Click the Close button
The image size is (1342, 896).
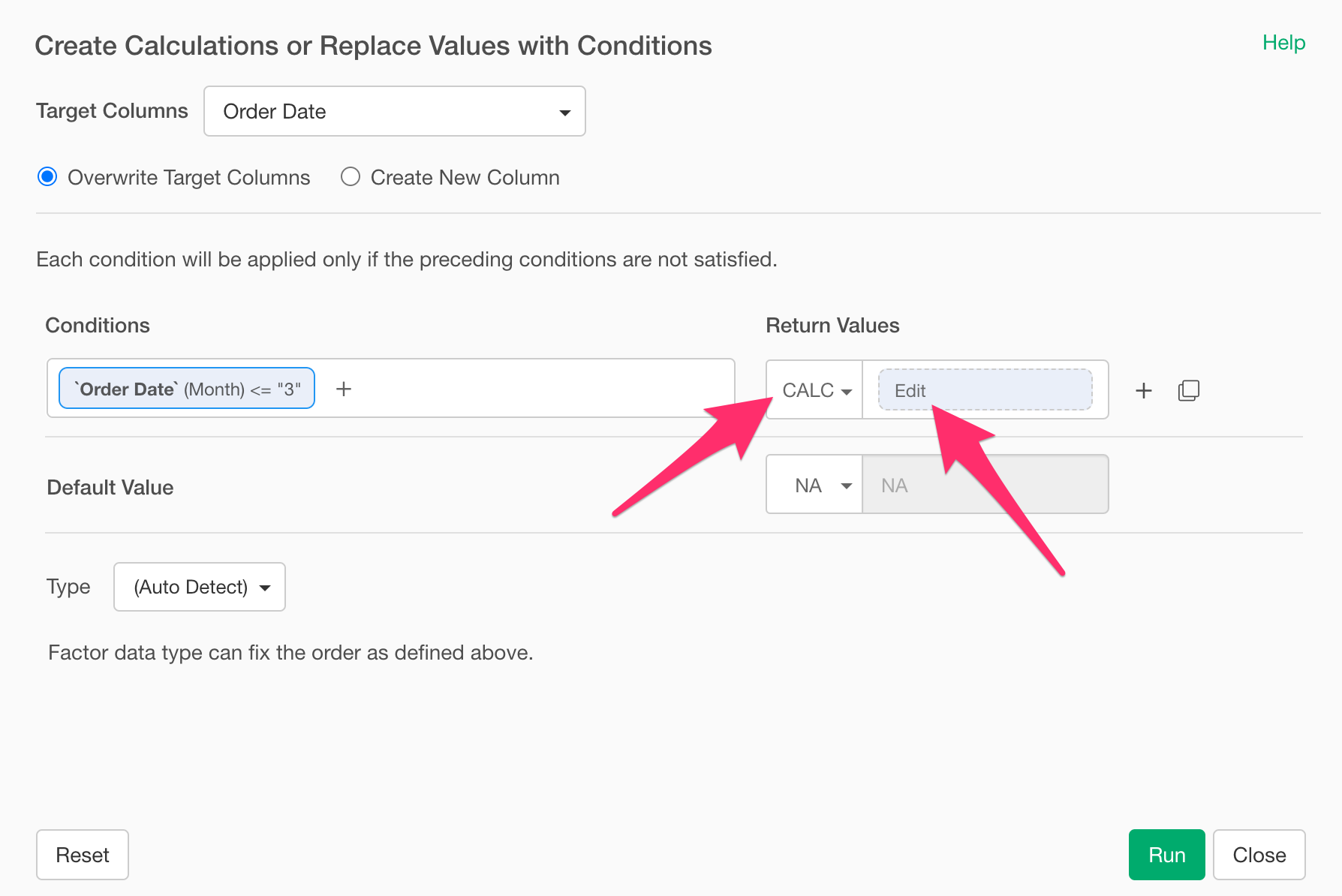coord(1259,855)
